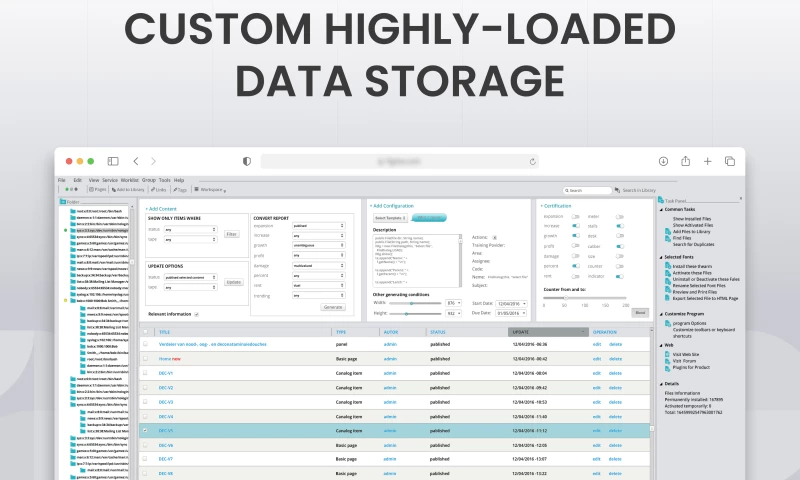Click icon beside program Options
Screen dimensions: 800x480
click(x=668, y=323)
